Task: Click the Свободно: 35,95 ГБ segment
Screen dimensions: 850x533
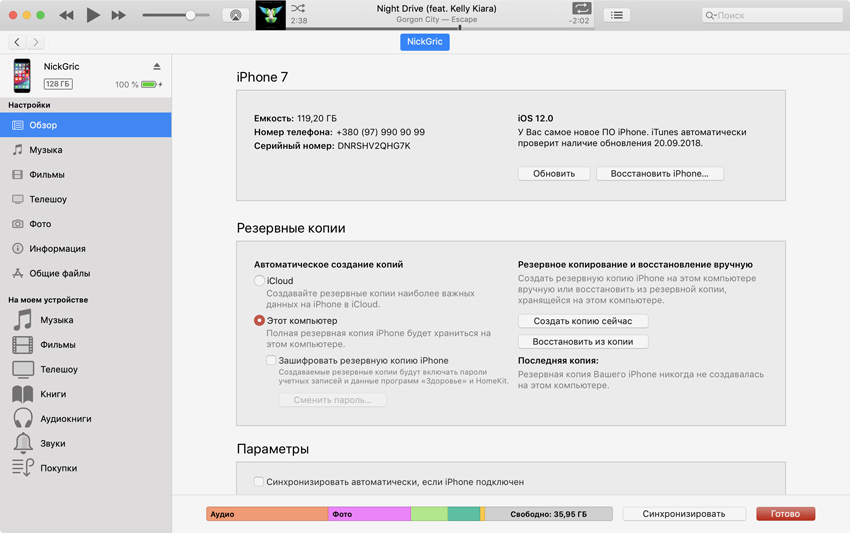Action: pos(549,514)
